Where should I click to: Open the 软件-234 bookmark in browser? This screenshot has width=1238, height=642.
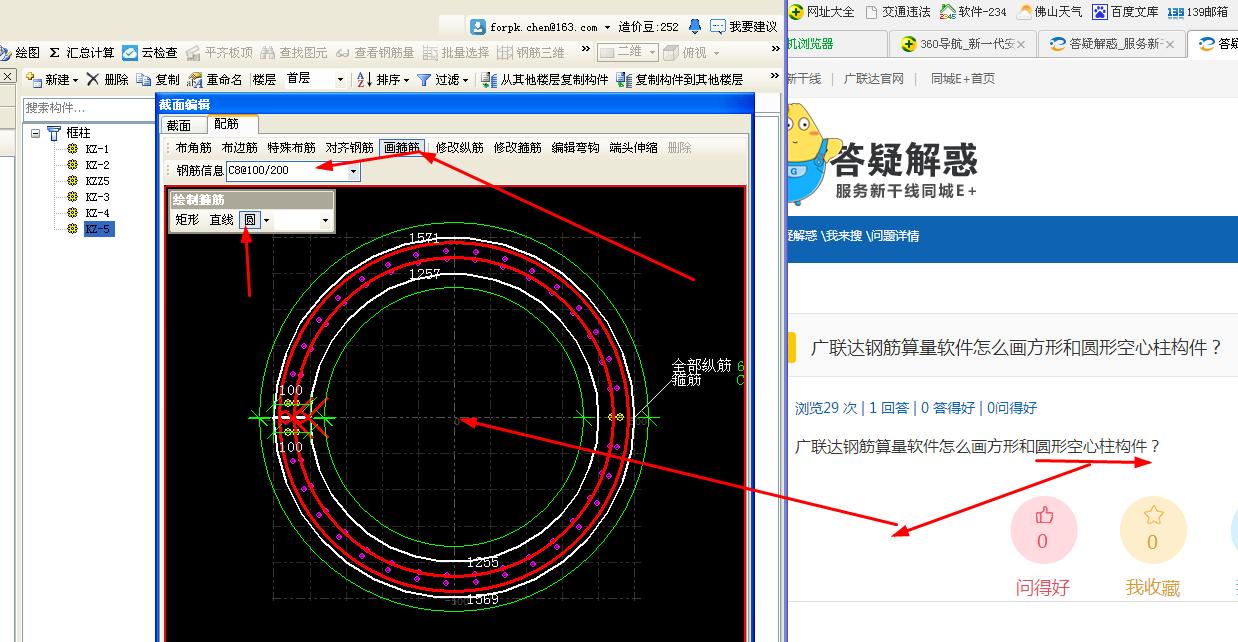point(973,12)
